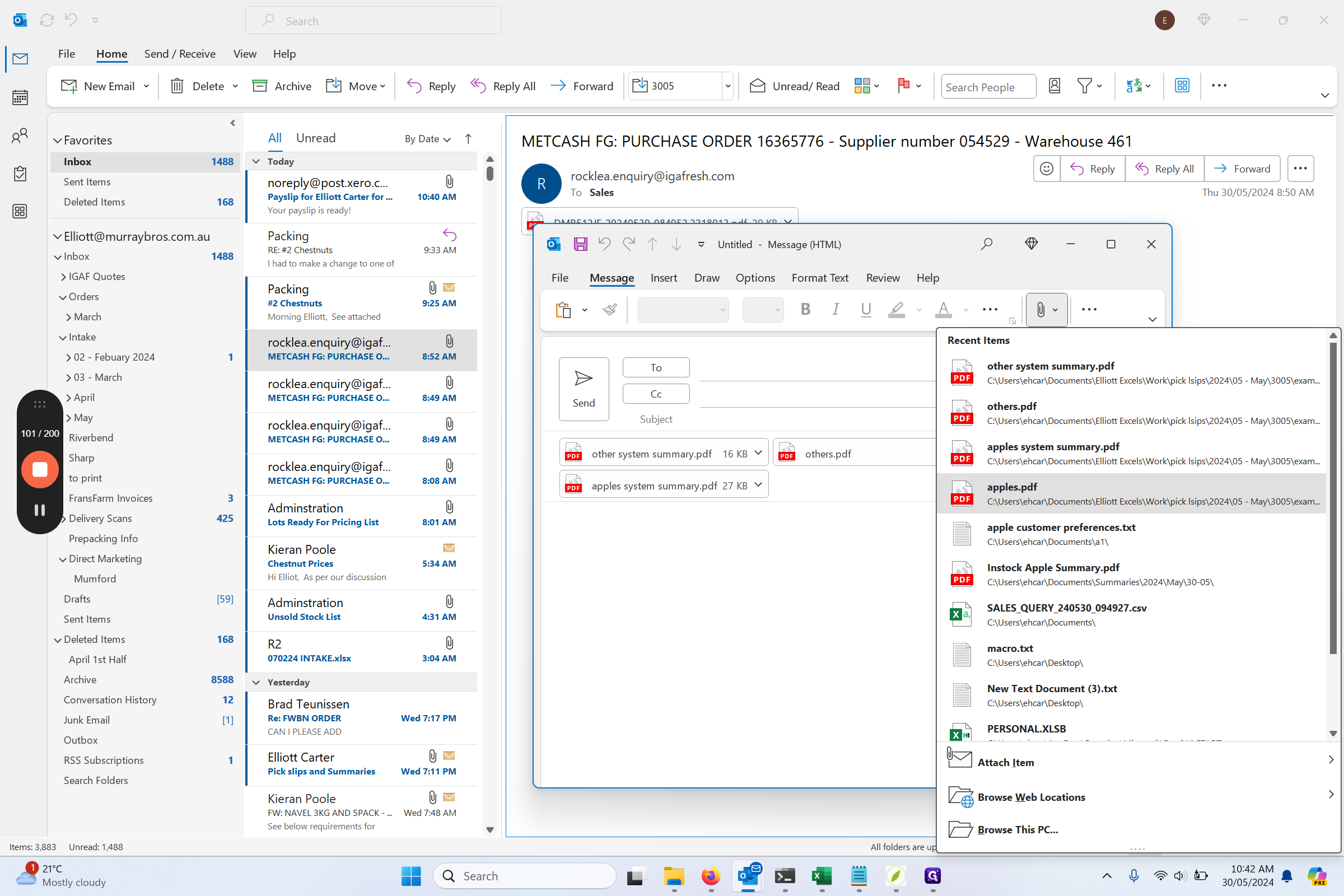Expand the IGAF Quotes folder
The height and width of the screenshot is (896, 1344).
pos(63,277)
